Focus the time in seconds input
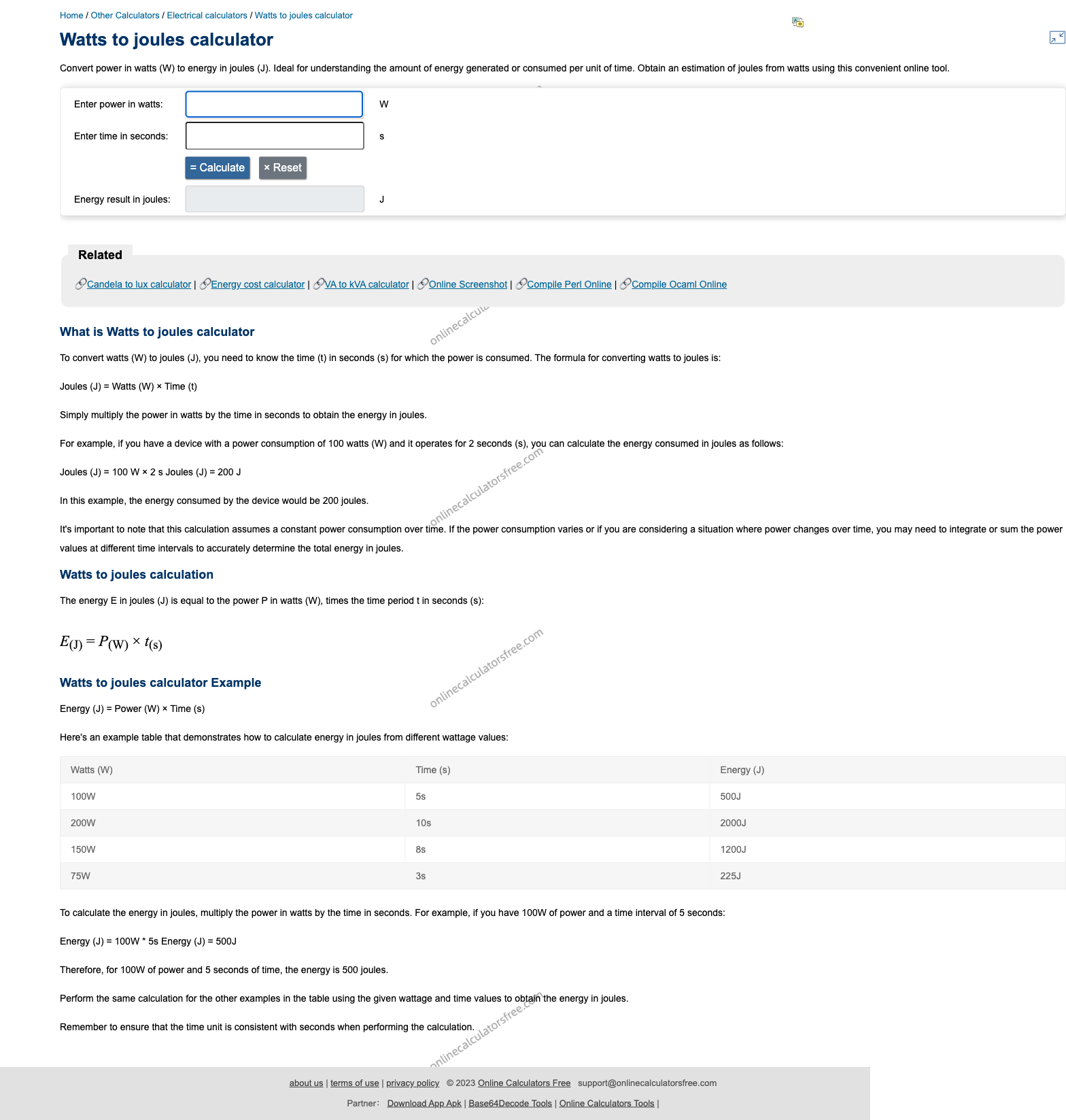 pos(275,136)
